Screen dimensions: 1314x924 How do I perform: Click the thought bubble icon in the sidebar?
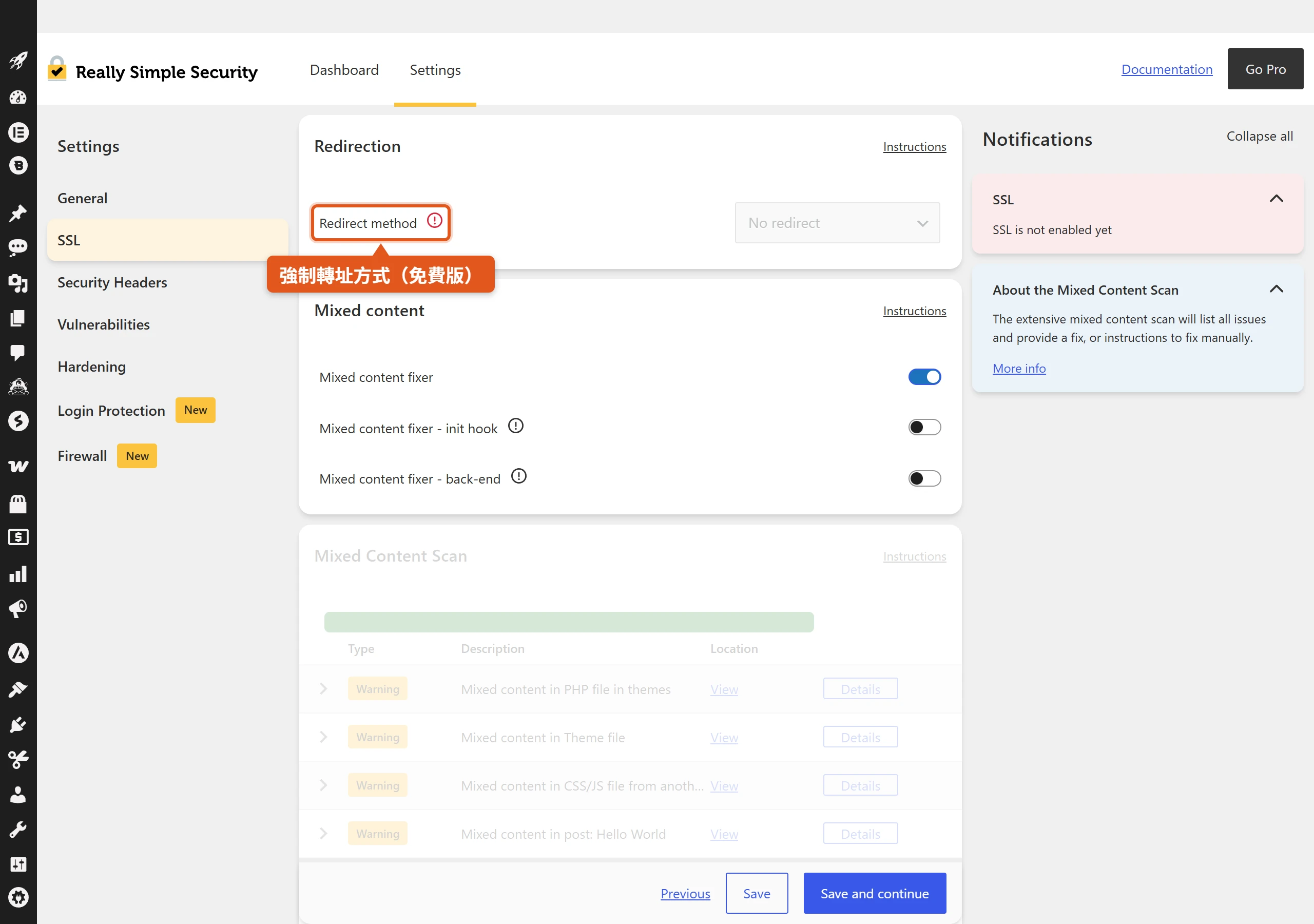pyautogui.click(x=18, y=247)
